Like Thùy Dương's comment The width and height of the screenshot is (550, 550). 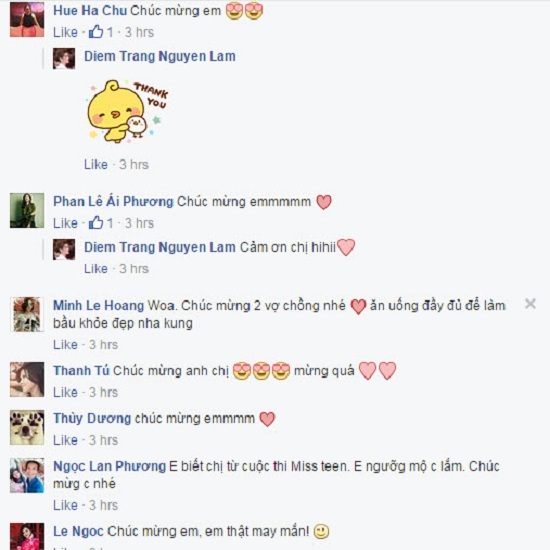[x=65, y=440]
